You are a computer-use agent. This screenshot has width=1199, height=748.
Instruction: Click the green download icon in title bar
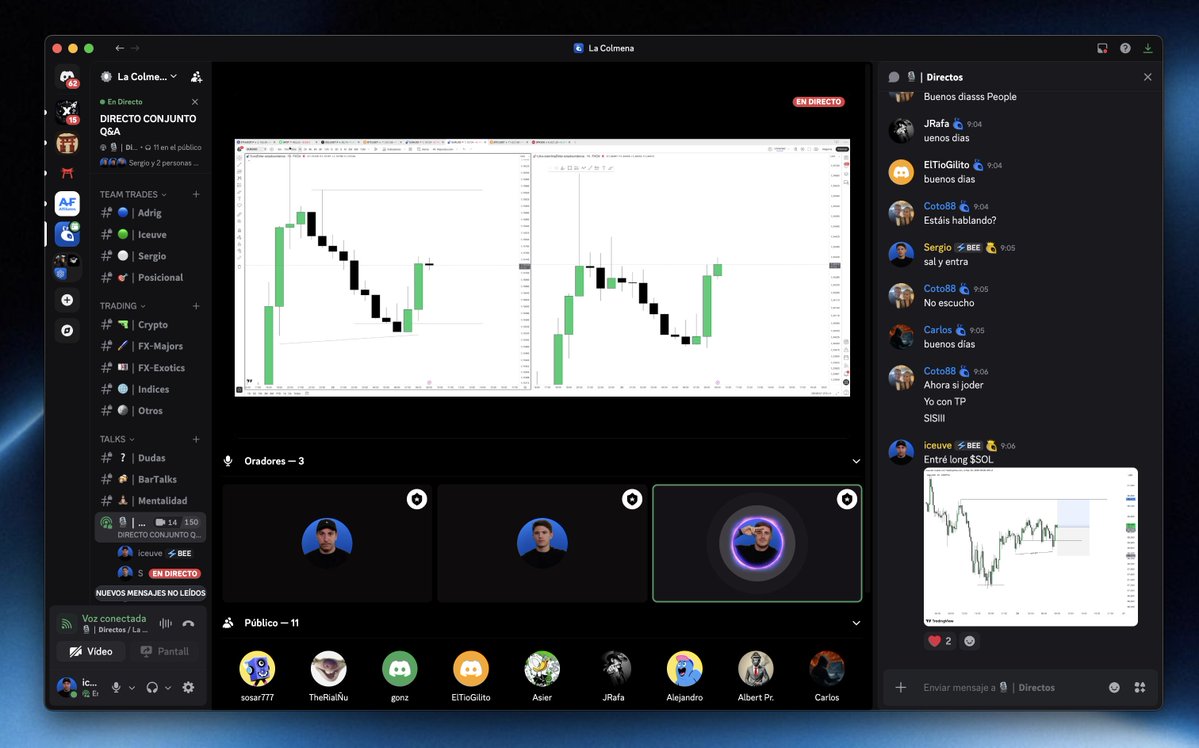coord(1148,48)
